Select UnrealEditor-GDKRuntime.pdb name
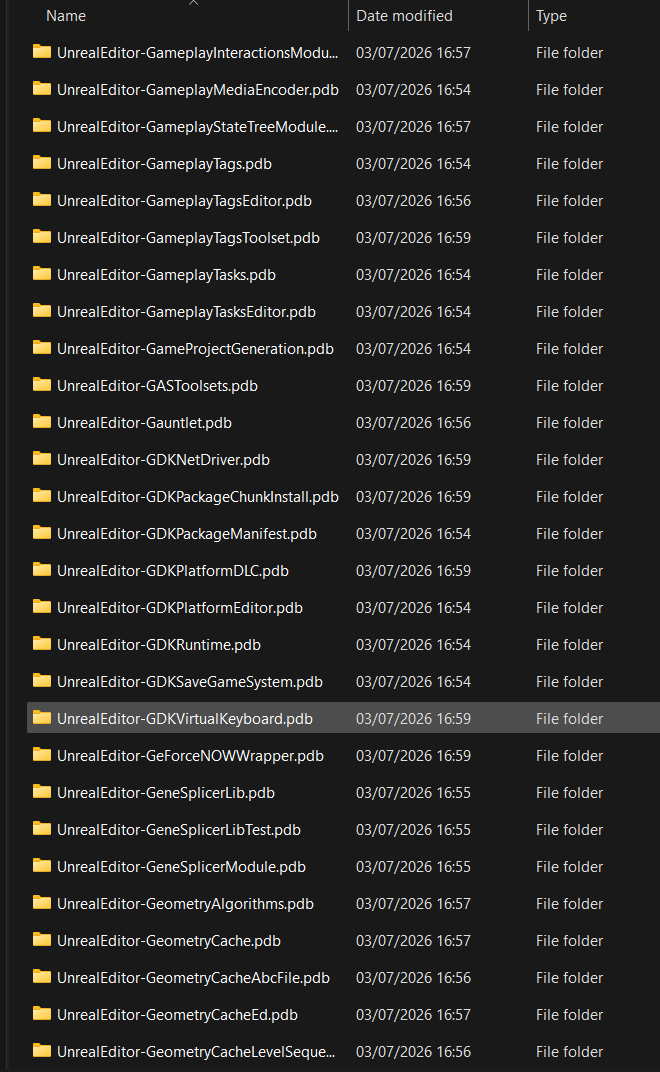Image resolution: width=660 pixels, height=1072 pixels. pyautogui.click(x=159, y=643)
